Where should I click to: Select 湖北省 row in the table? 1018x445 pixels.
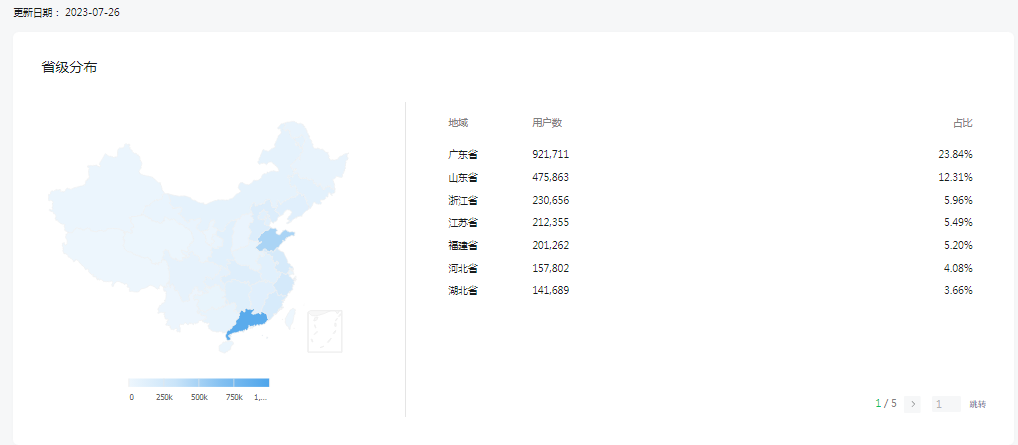tap(710, 291)
